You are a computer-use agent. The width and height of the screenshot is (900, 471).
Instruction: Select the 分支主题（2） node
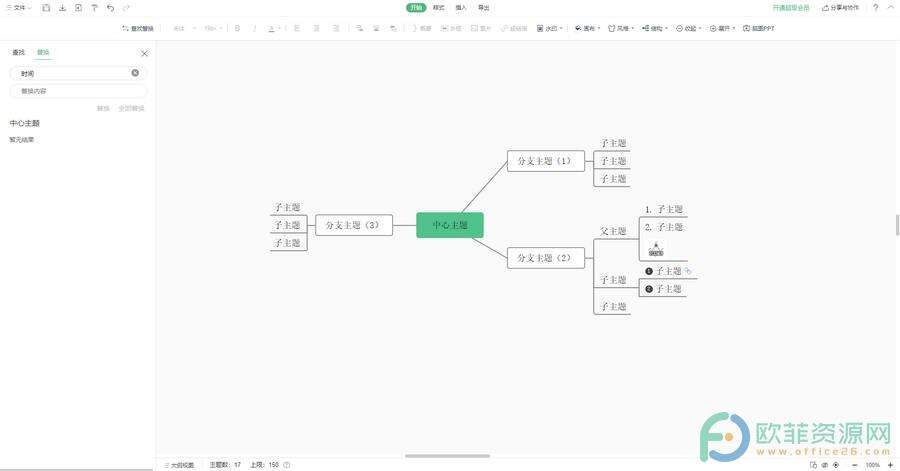[546, 258]
